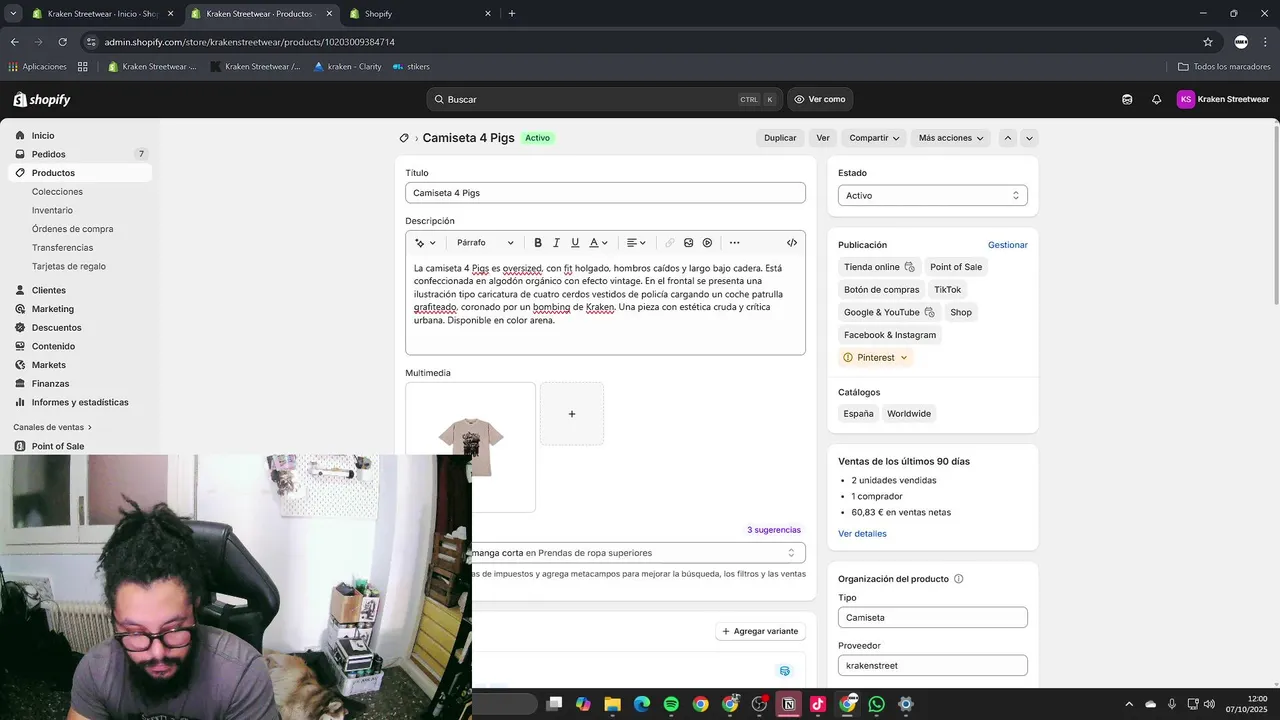Click the Shopify logo in the top bar
Image resolution: width=1280 pixels, height=720 pixels.
(x=42, y=100)
